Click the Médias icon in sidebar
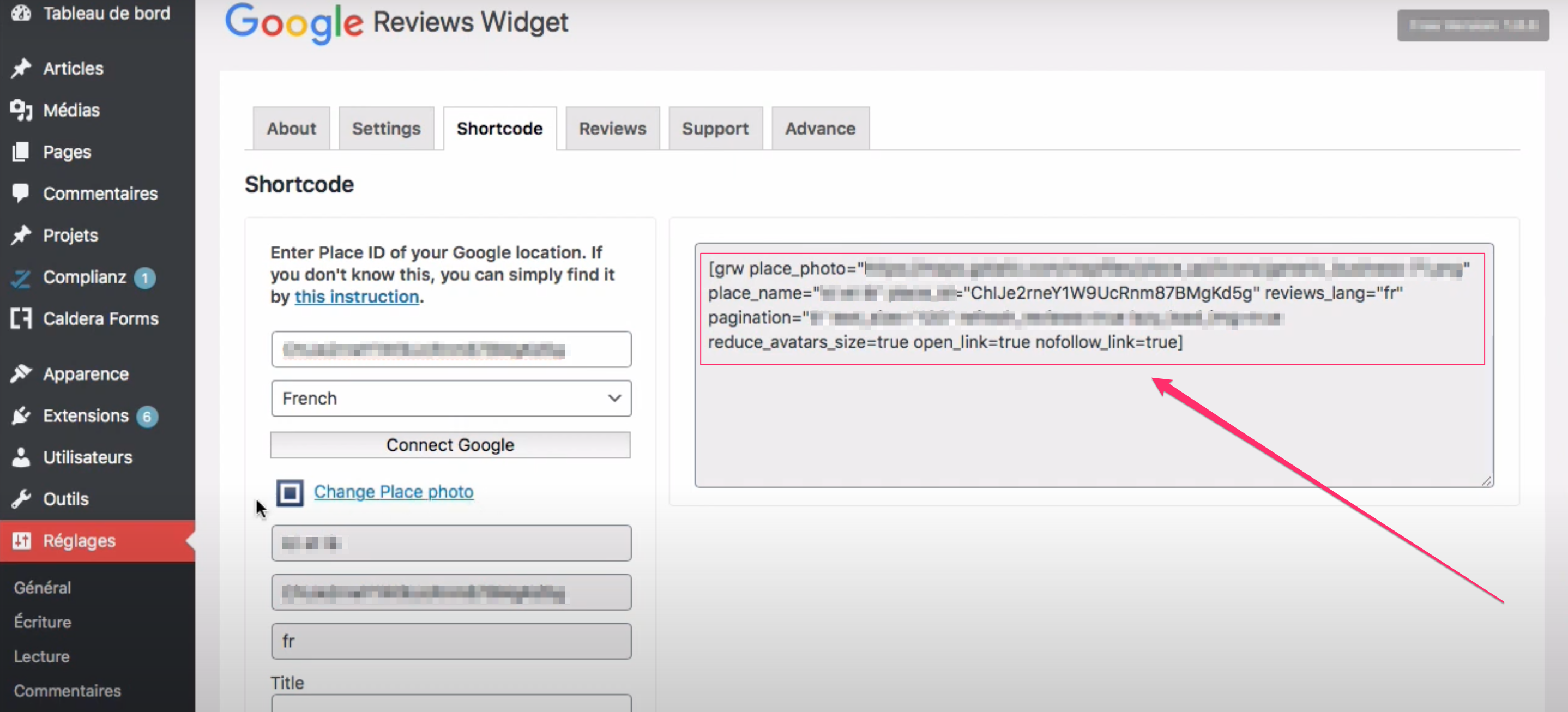This screenshot has height=712, width=1568. (x=21, y=110)
